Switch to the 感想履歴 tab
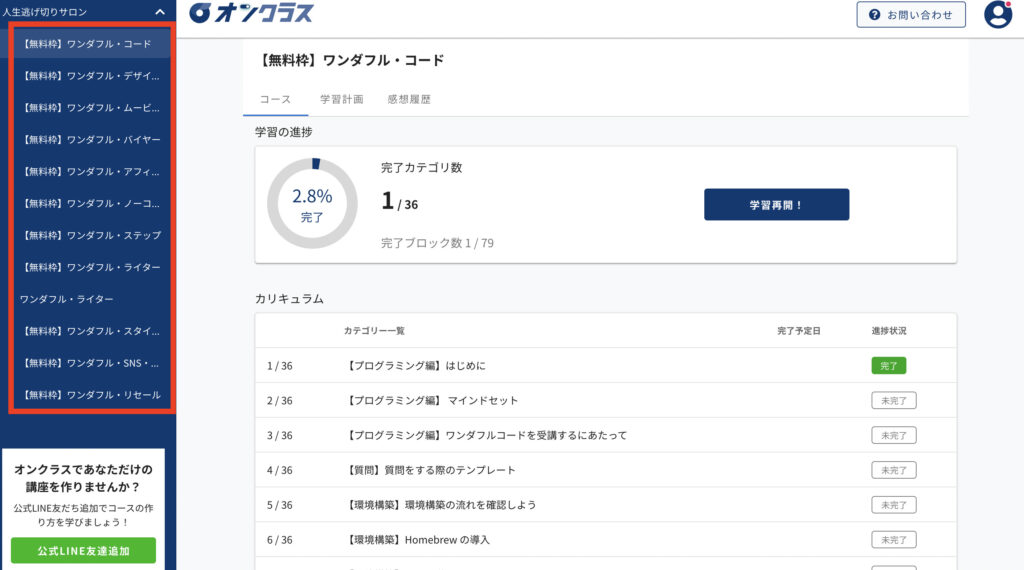The image size is (1024, 570). 409,100
